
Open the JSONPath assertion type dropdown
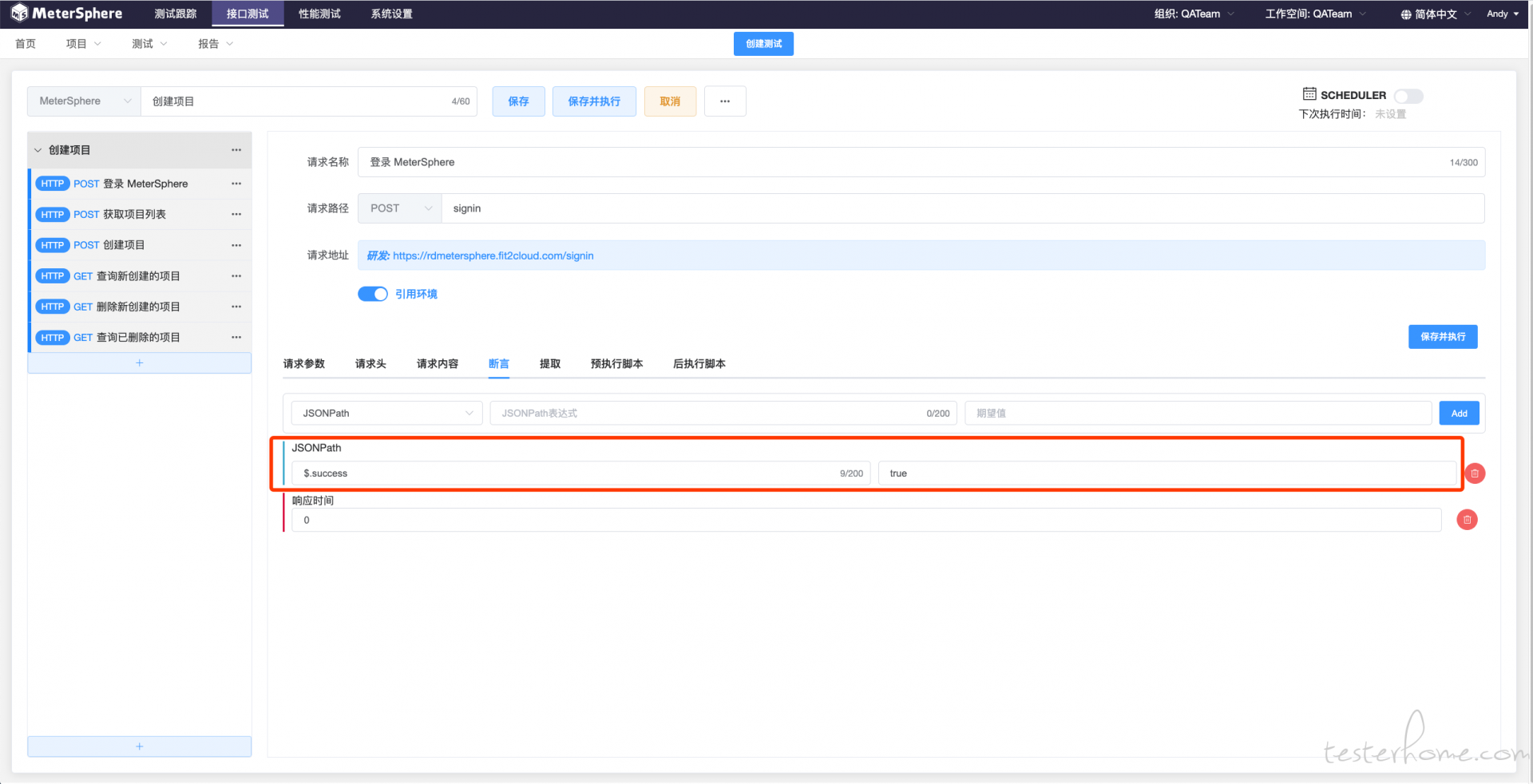tap(387, 414)
